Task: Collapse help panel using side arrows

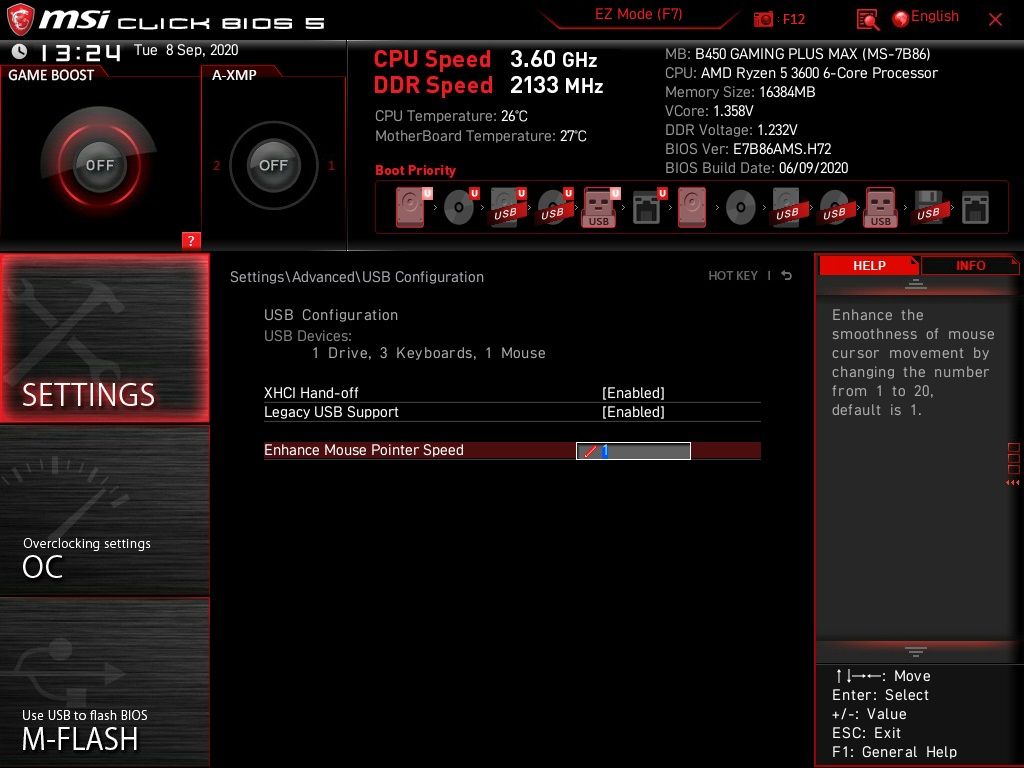Action: [1012, 483]
